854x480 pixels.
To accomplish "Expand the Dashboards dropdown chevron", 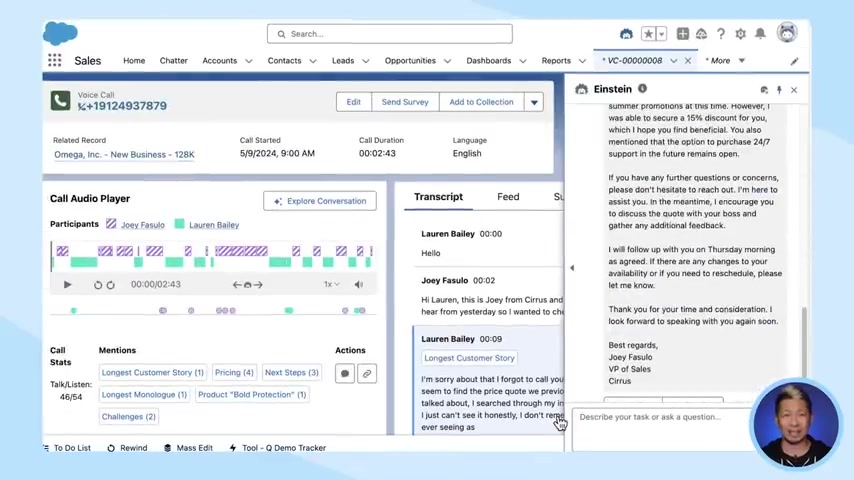I will coord(523,61).
